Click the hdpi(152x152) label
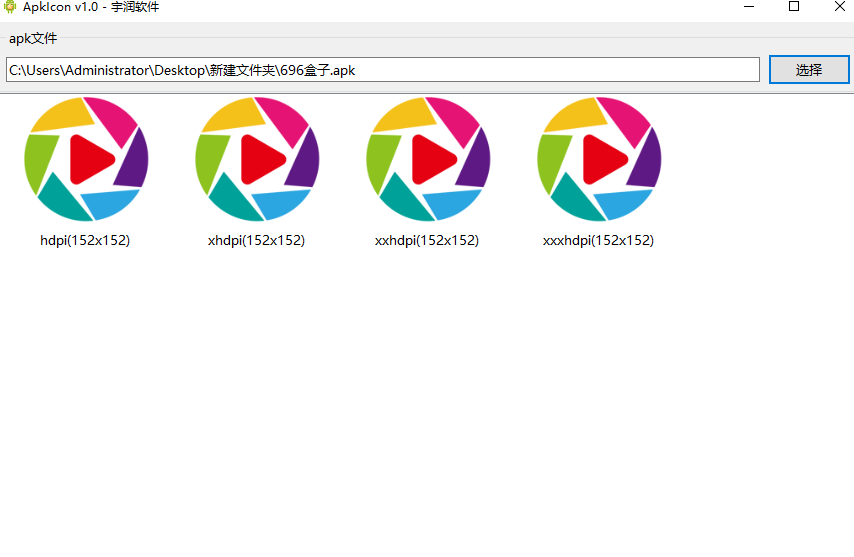Viewport: 854px width, 557px height. [x=85, y=240]
